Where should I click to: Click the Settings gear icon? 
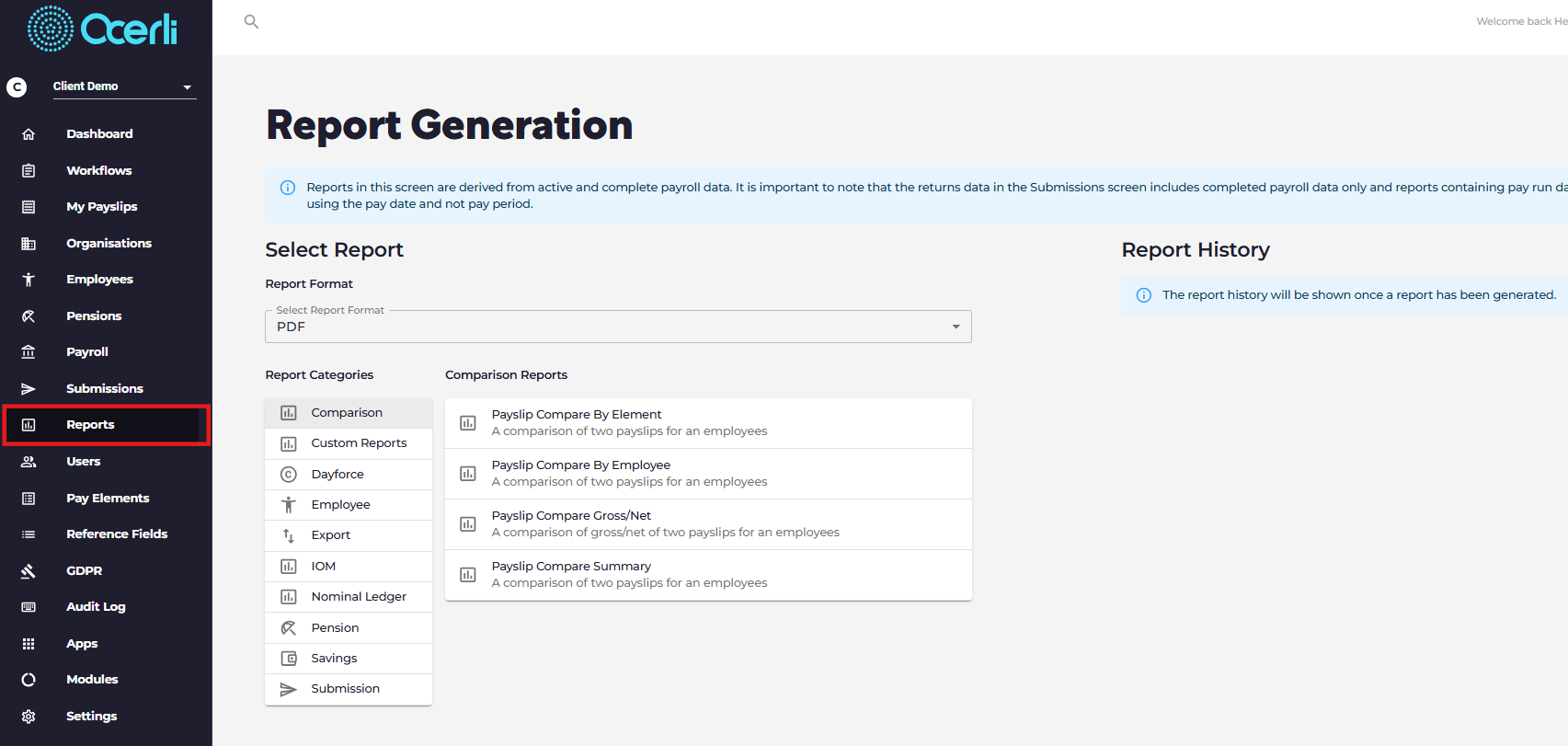pyautogui.click(x=29, y=717)
